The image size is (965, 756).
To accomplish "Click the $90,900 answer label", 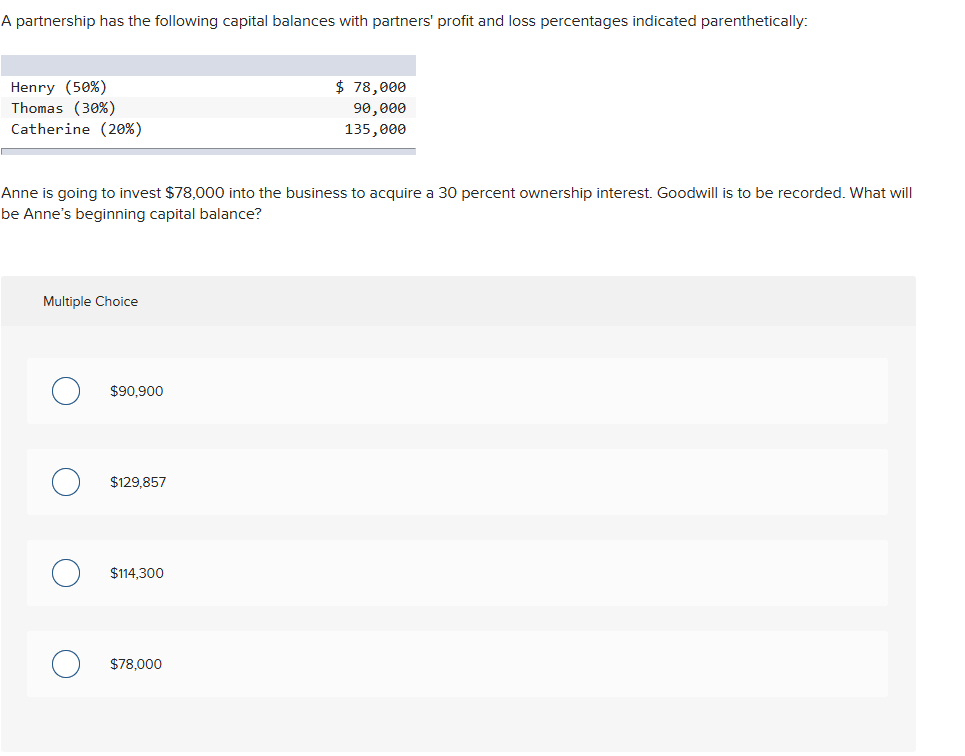I will [x=136, y=391].
